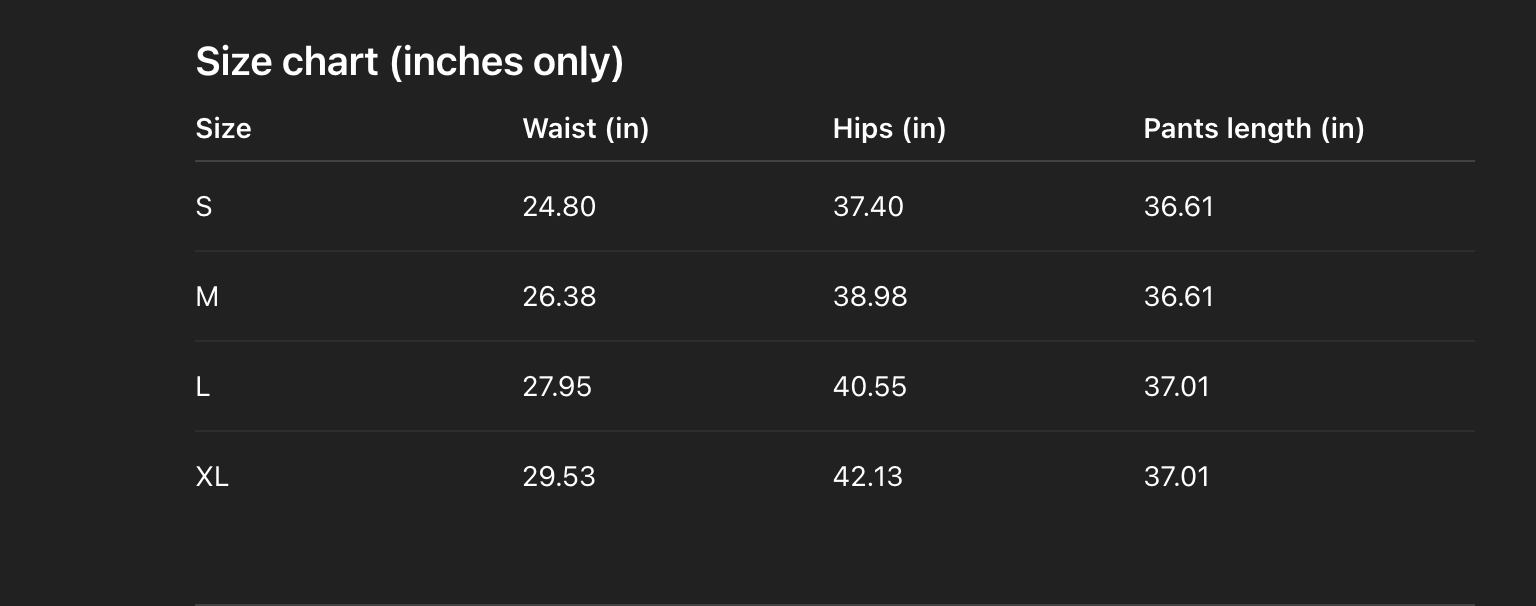Image resolution: width=1536 pixels, height=606 pixels.
Task: Click the "Size chart (inches only)" heading
Action: 409,62
